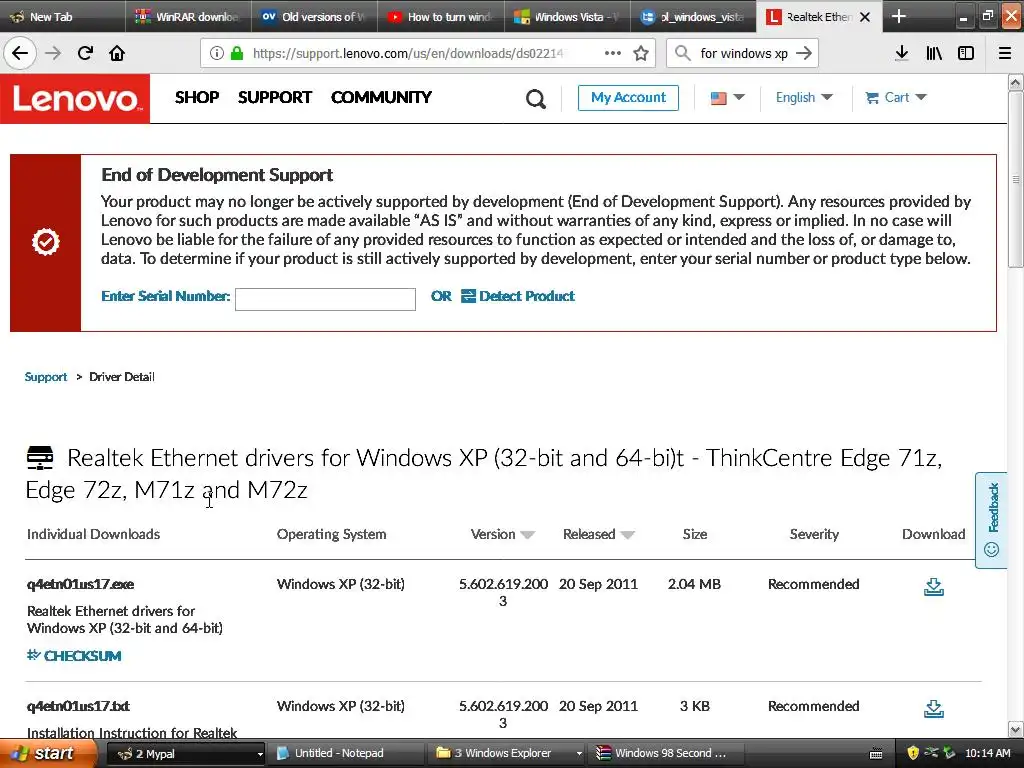Open the library bookmarks icon

pyautogui.click(x=934, y=53)
